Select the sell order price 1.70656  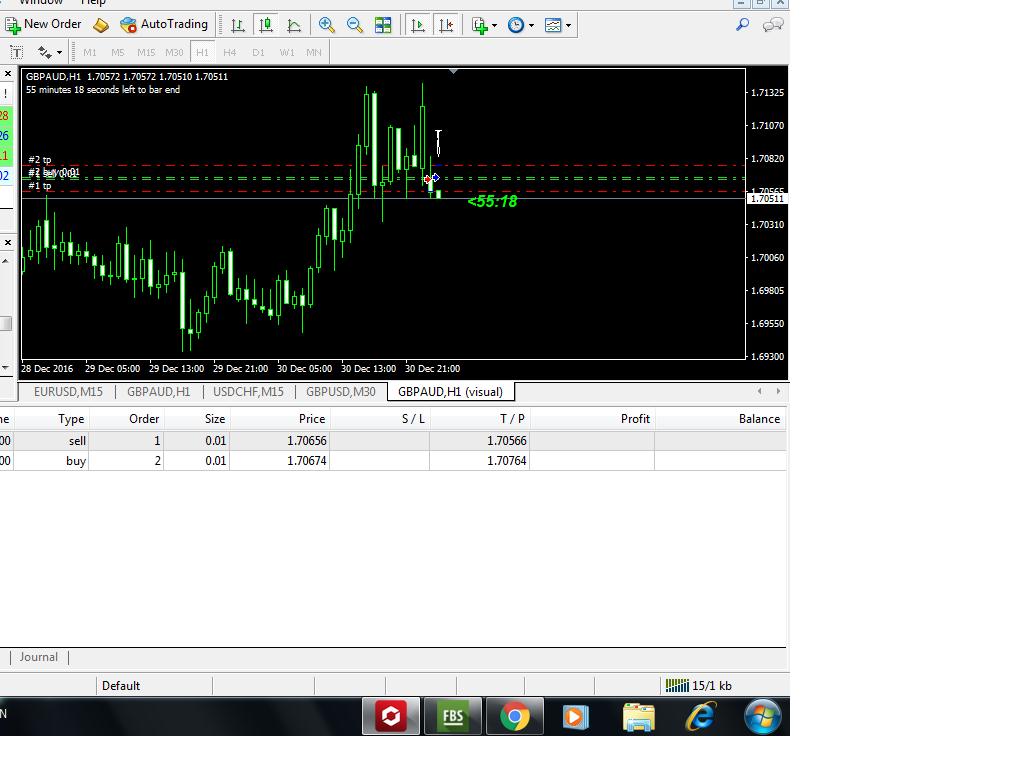coord(307,441)
